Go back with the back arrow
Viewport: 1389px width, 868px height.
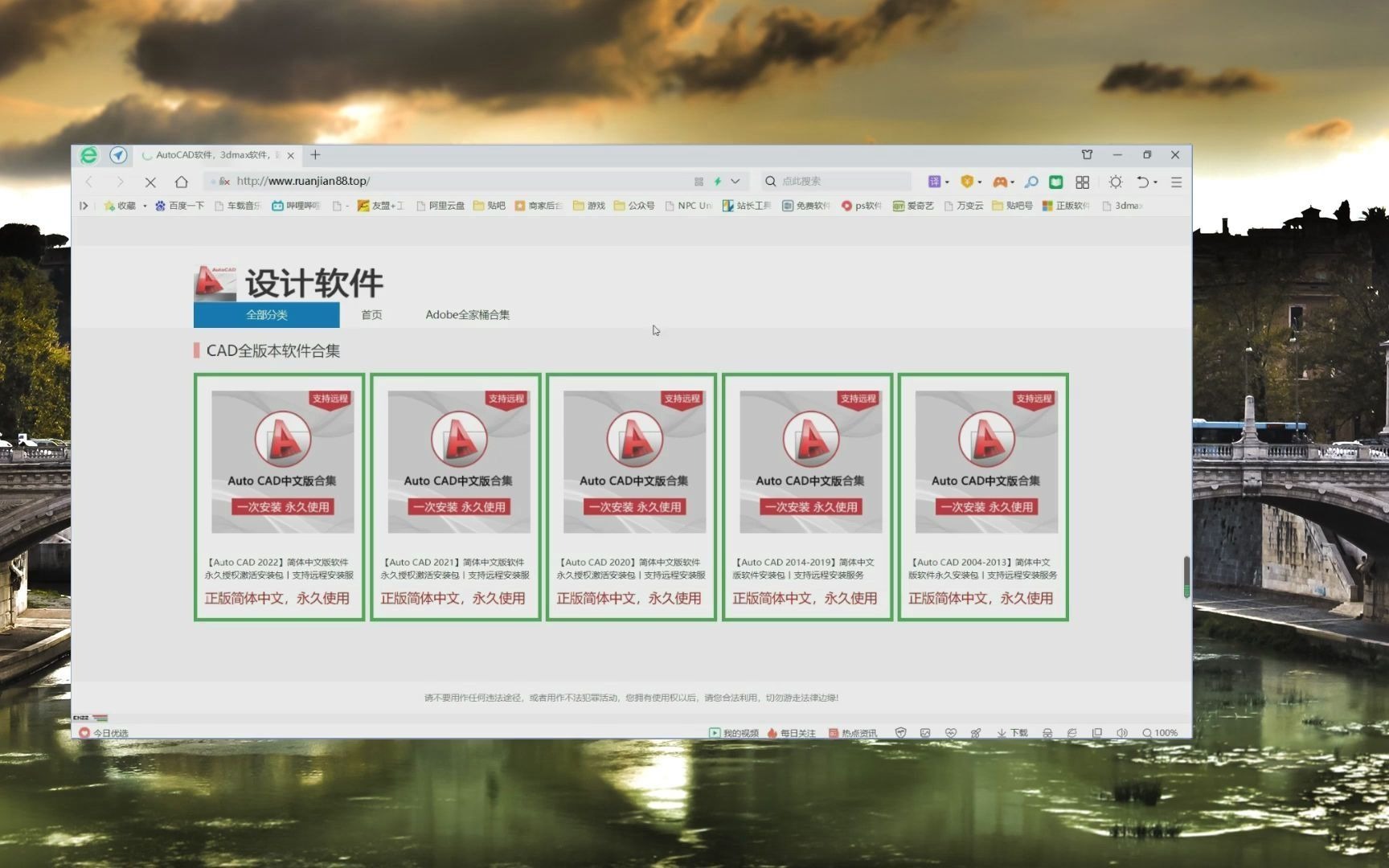pyautogui.click(x=89, y=182)
